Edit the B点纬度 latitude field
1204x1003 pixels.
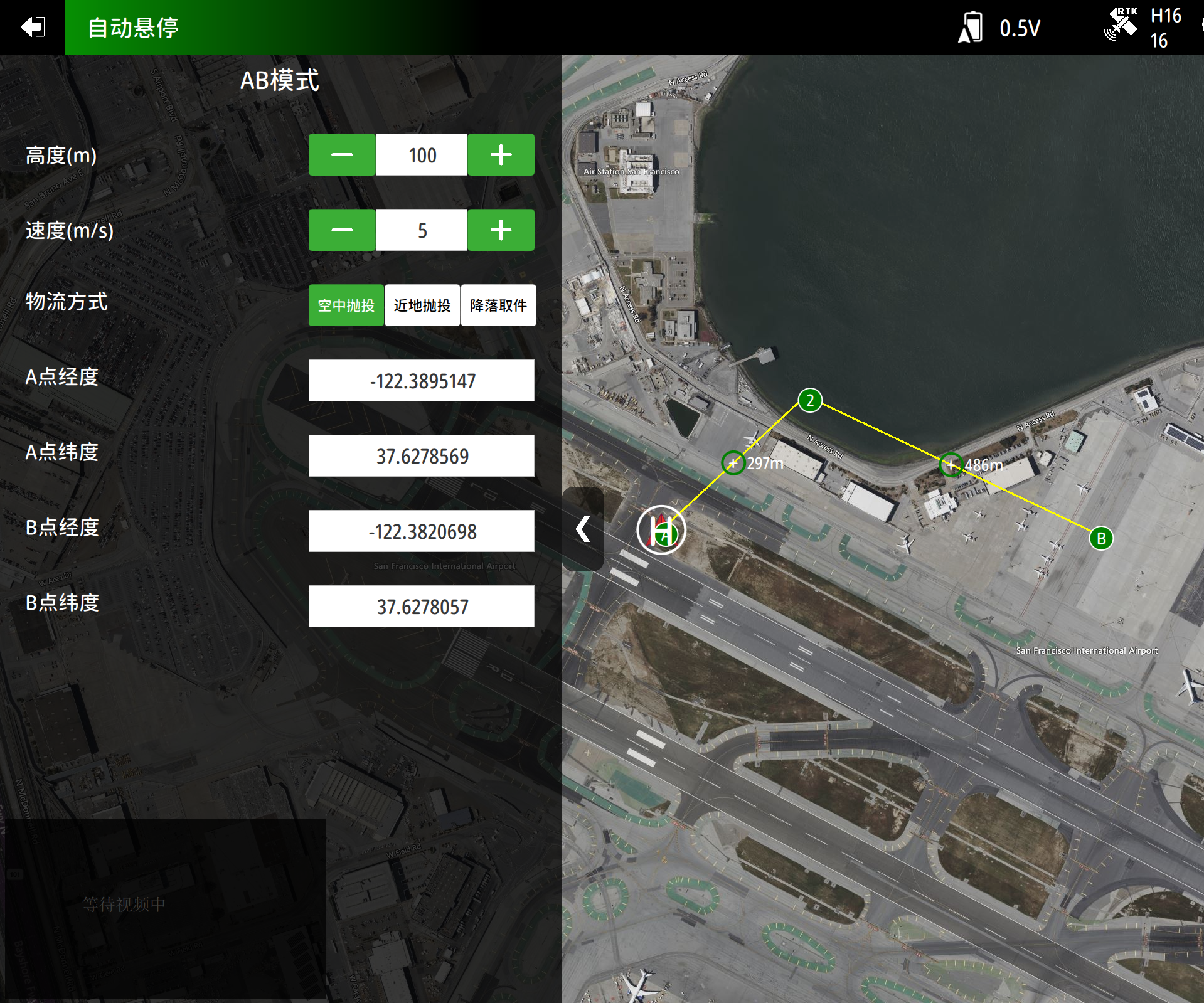422,607
